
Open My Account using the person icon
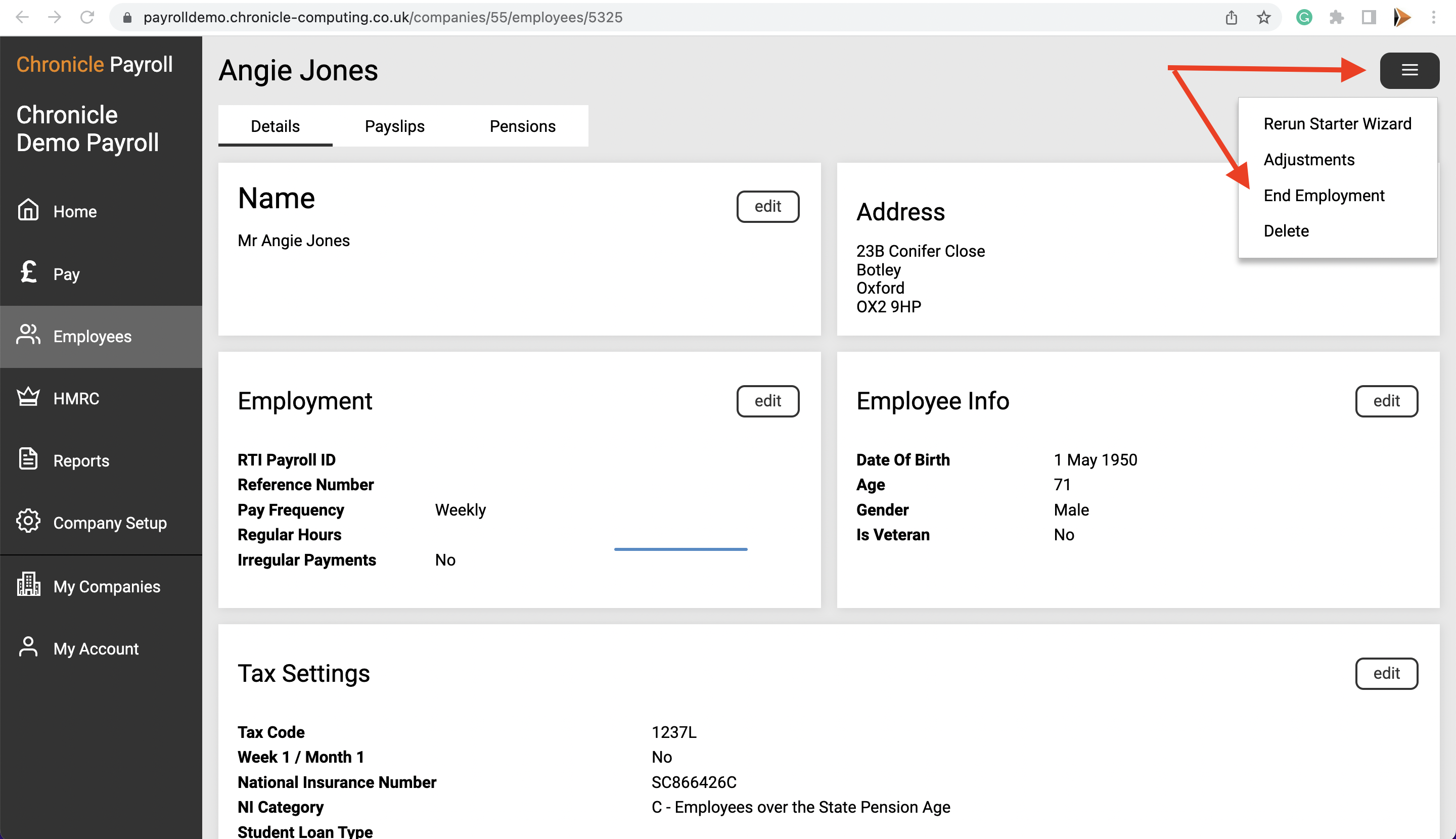click(x=28, y=646)
